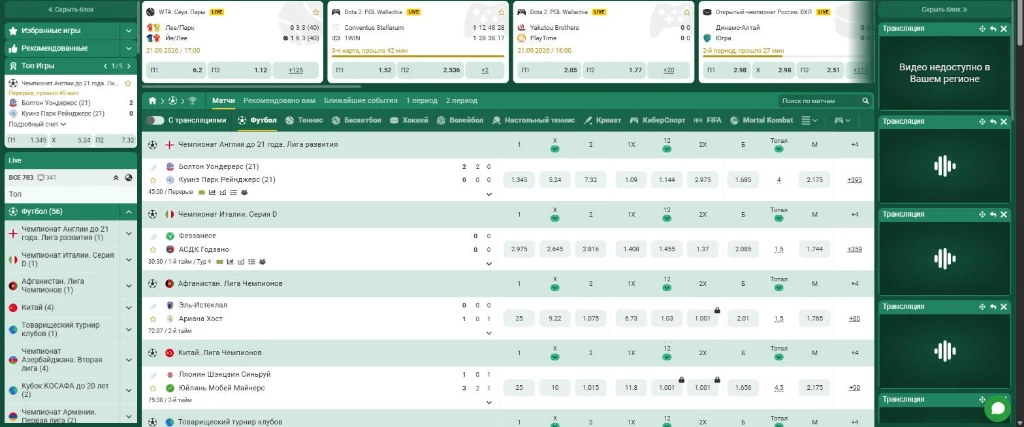Expand Подробный счет in Top Games

37,124
